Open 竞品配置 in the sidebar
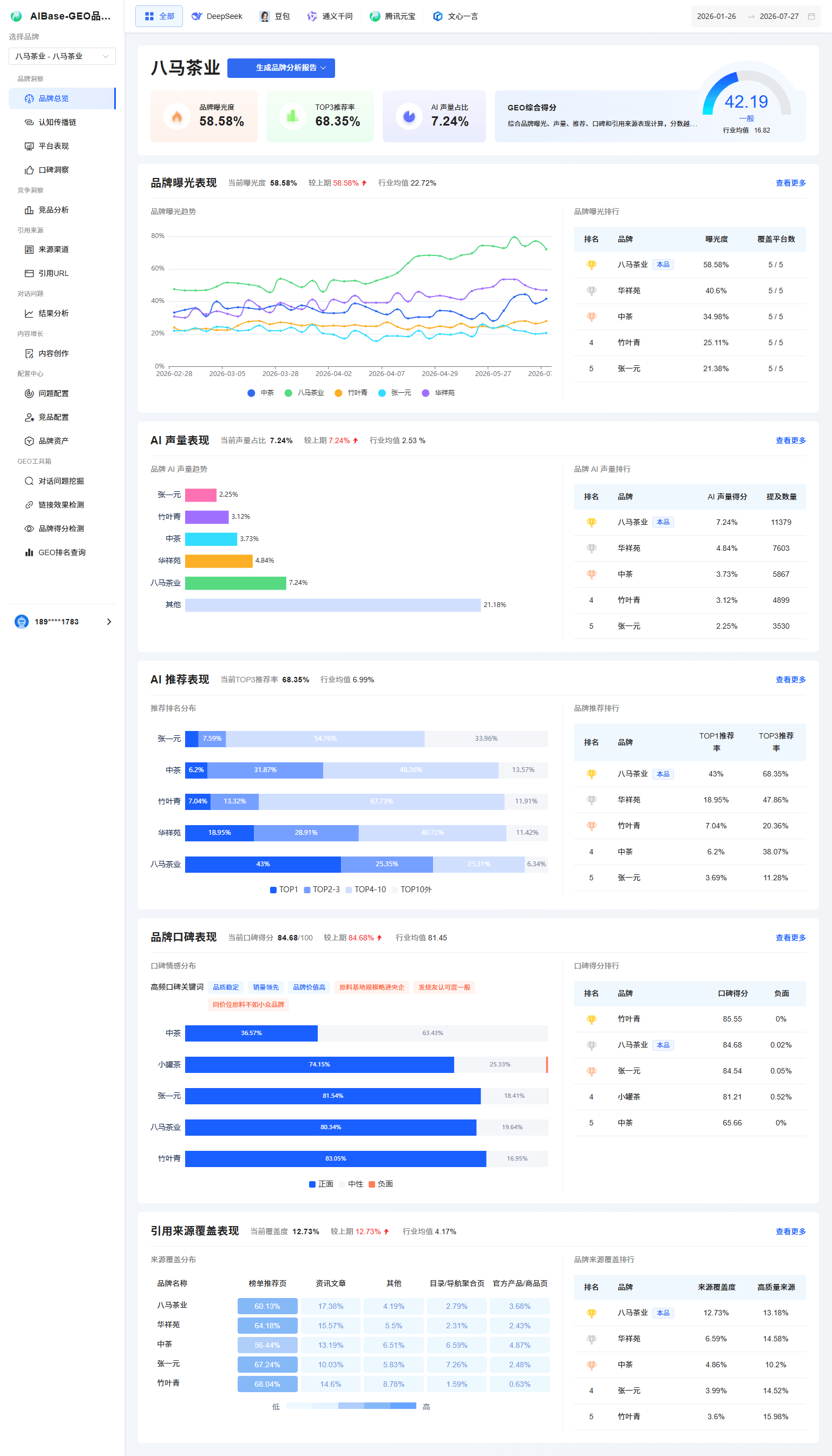 click(x=62, y=417)
